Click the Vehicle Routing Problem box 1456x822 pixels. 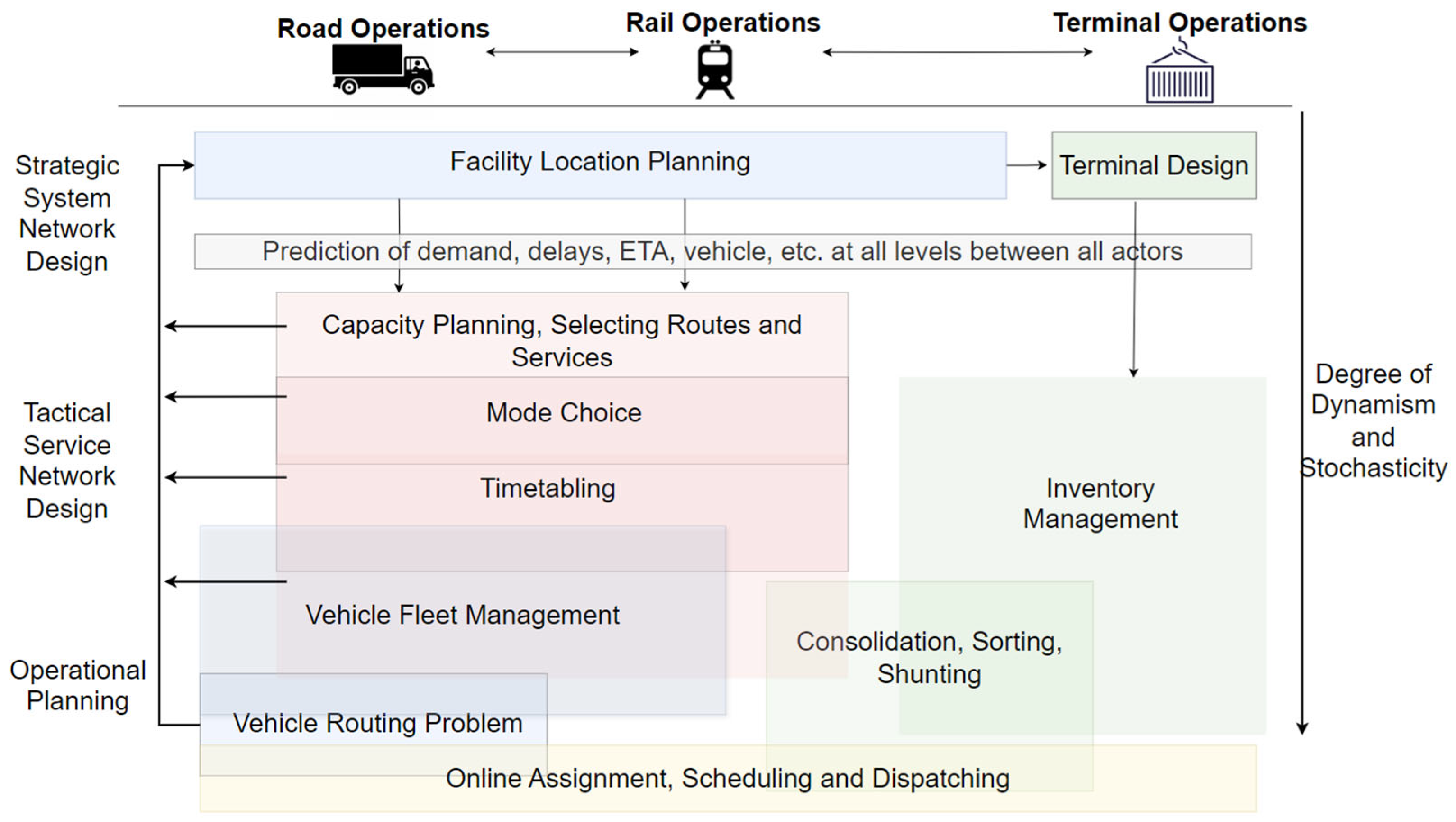pos(378,724)
